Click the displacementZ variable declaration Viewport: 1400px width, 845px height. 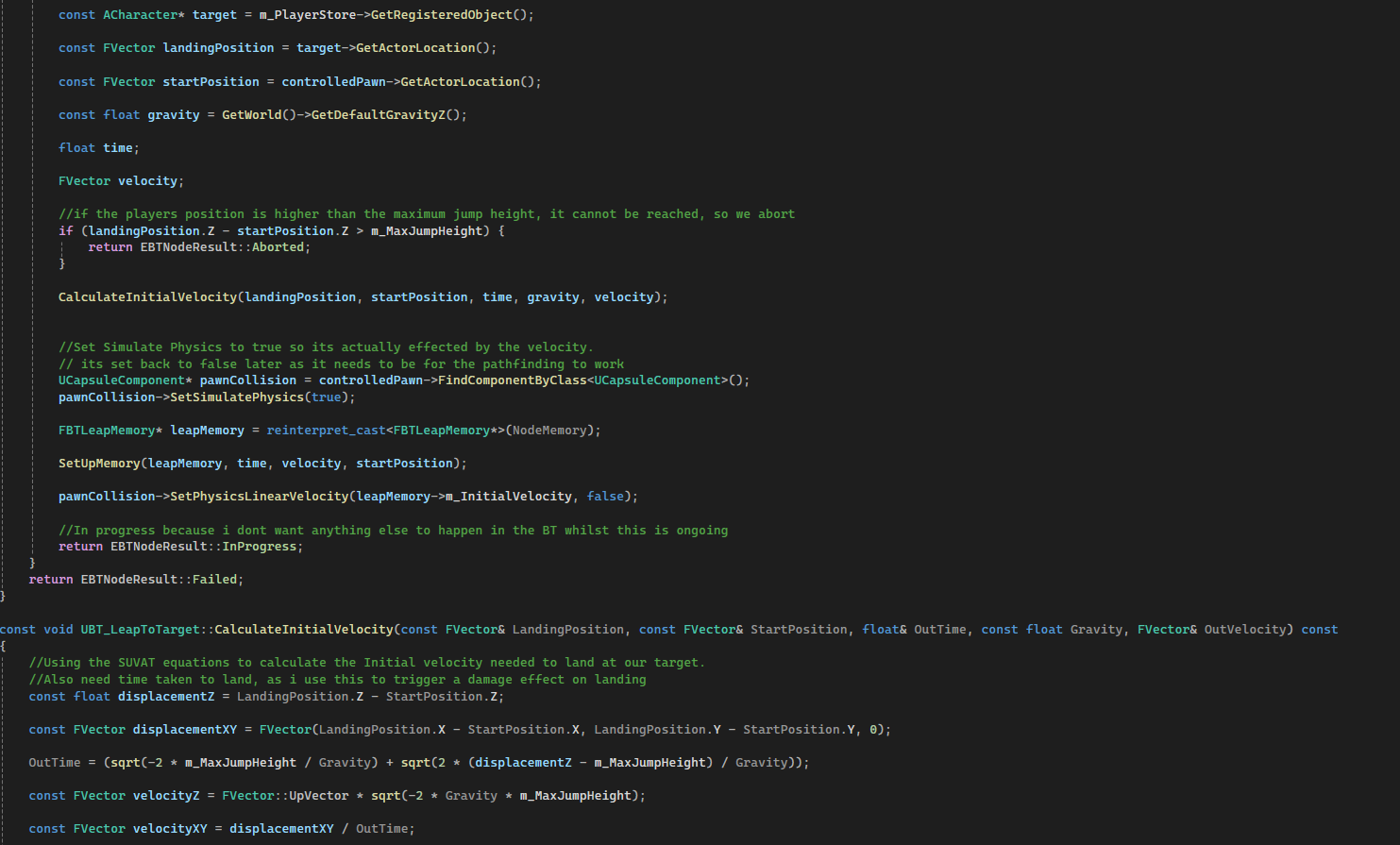point(166,696)
